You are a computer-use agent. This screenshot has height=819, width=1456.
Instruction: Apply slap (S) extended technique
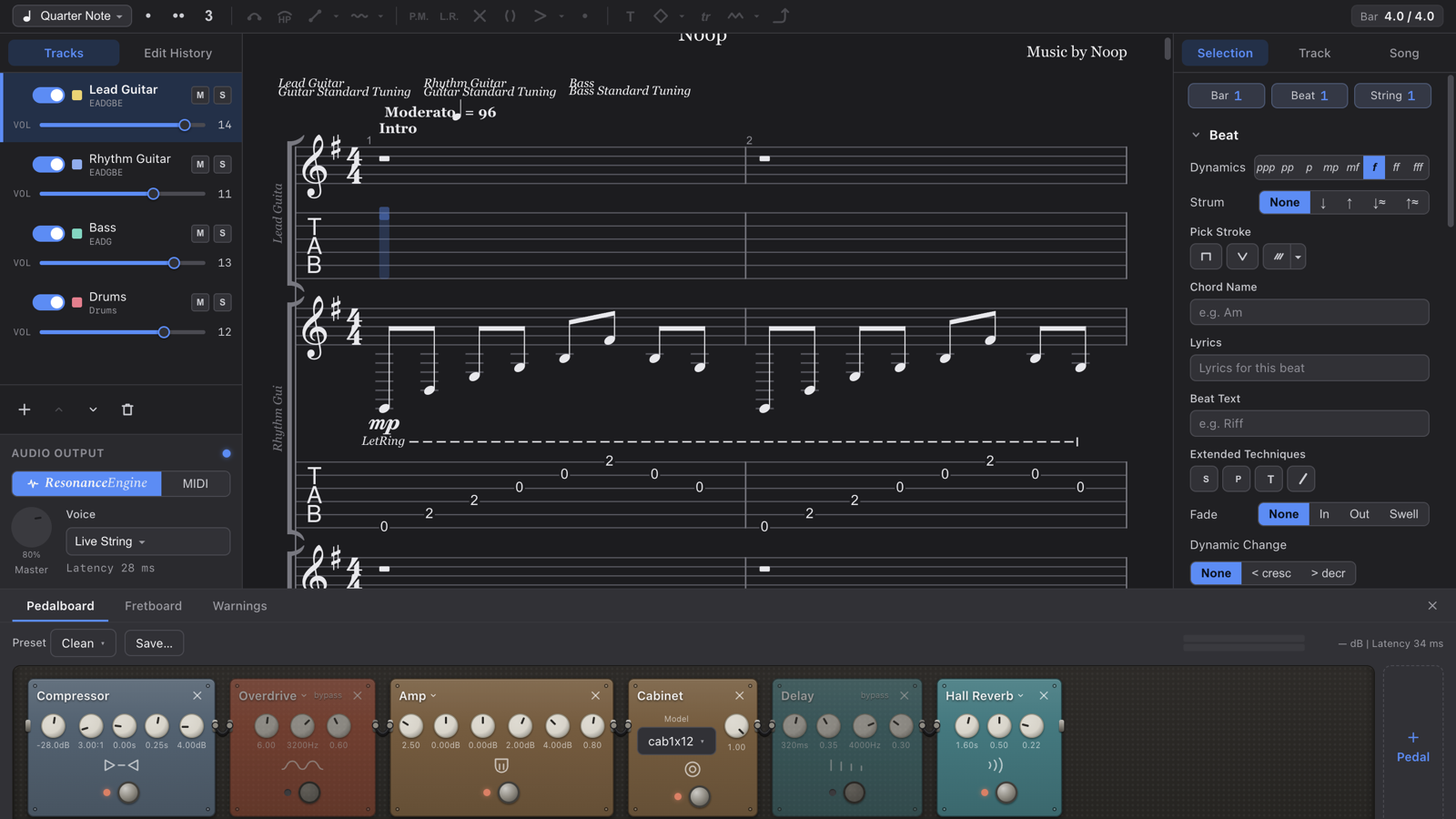(x=1205, y=479)
